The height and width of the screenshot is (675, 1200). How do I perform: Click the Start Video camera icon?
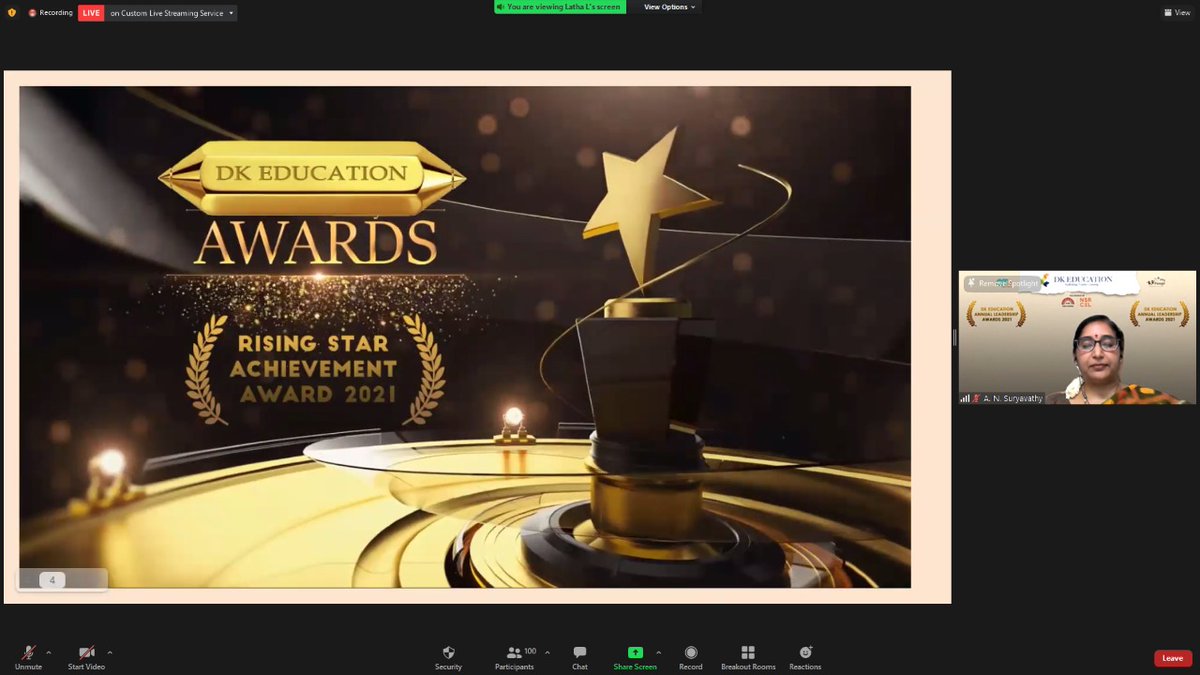tap(86, 652)
